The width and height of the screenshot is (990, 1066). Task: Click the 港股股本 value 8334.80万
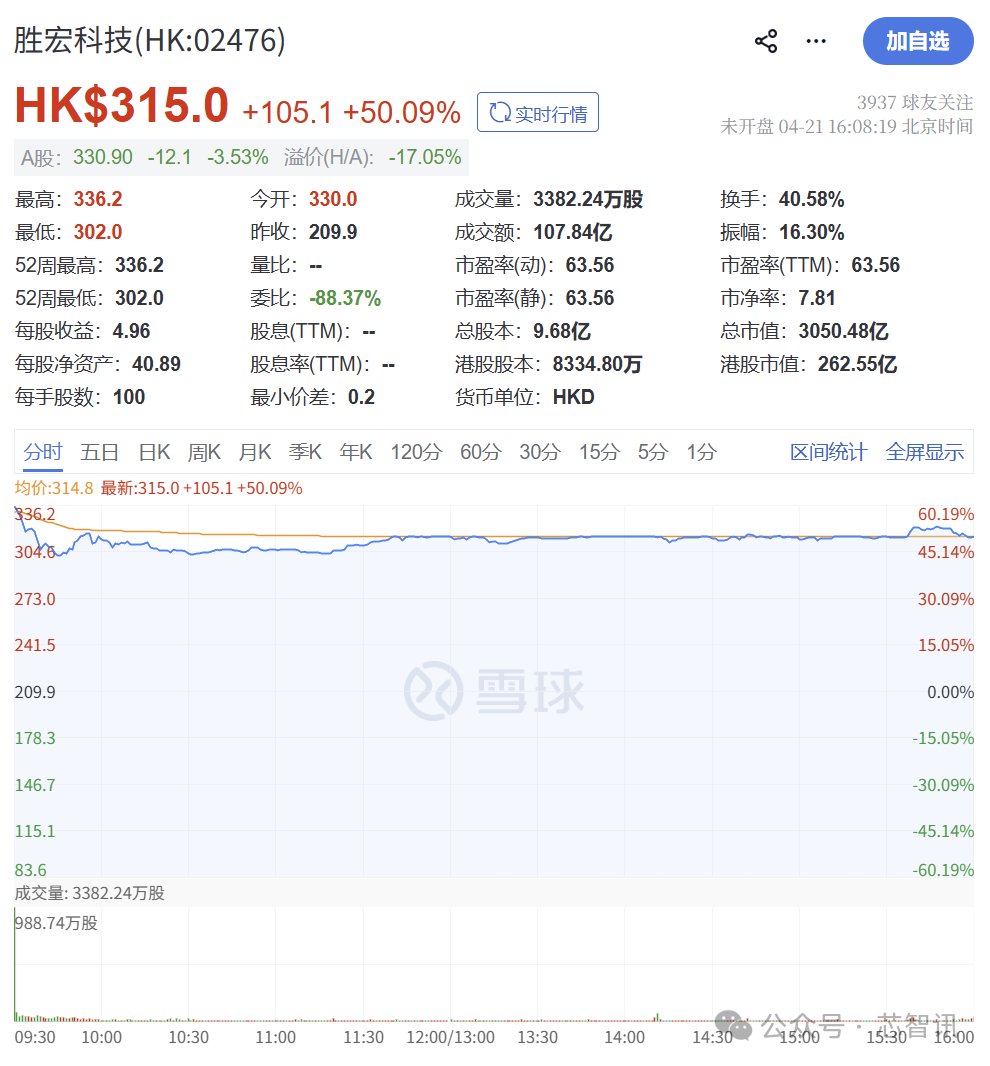coord(598,364)
